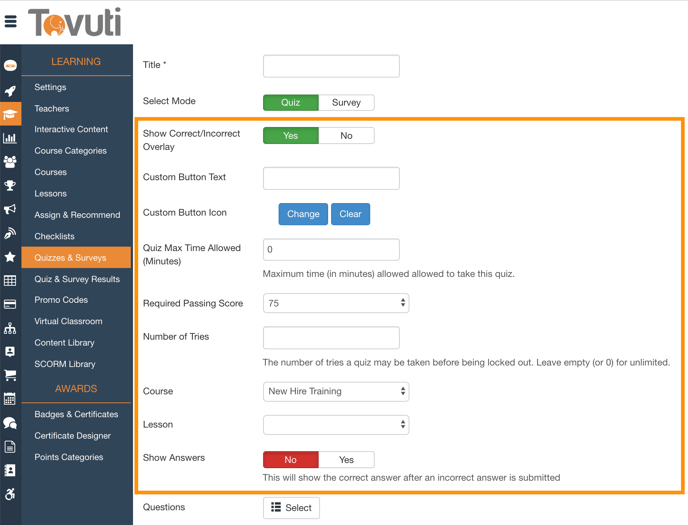Select the graduation cap learning icon

click(10, 114)
